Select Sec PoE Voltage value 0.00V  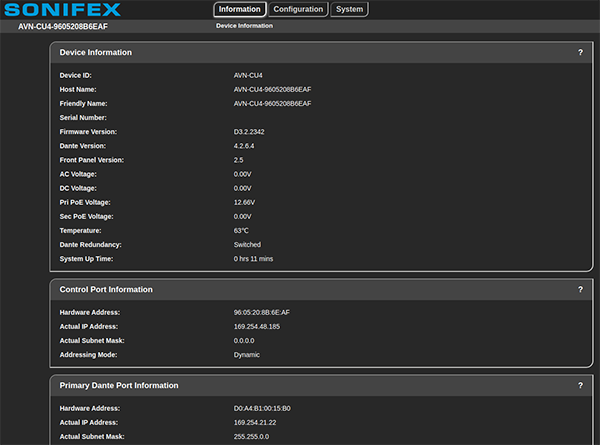[x=242, y=217]
